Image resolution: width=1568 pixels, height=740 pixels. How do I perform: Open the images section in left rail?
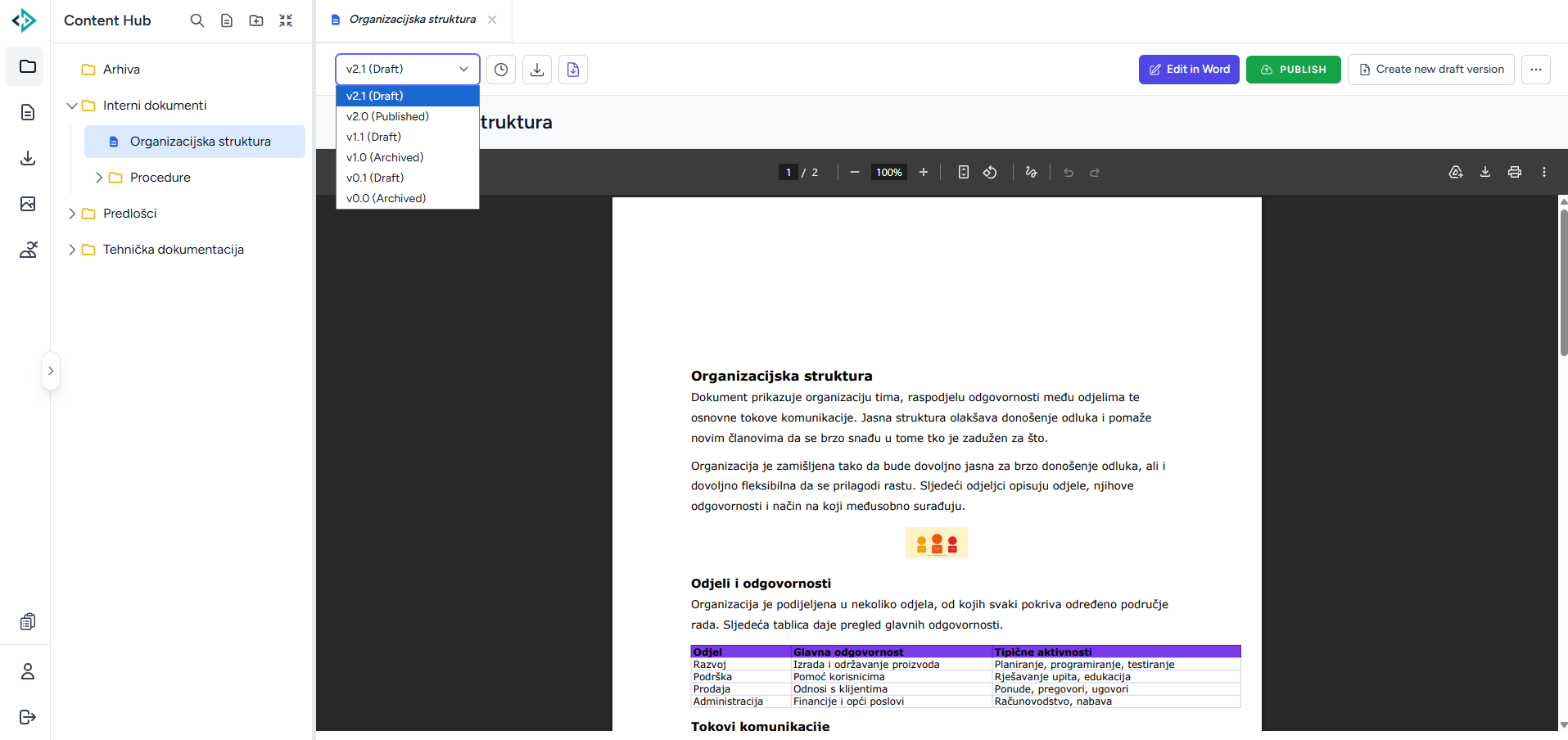(x=28, y=204)
